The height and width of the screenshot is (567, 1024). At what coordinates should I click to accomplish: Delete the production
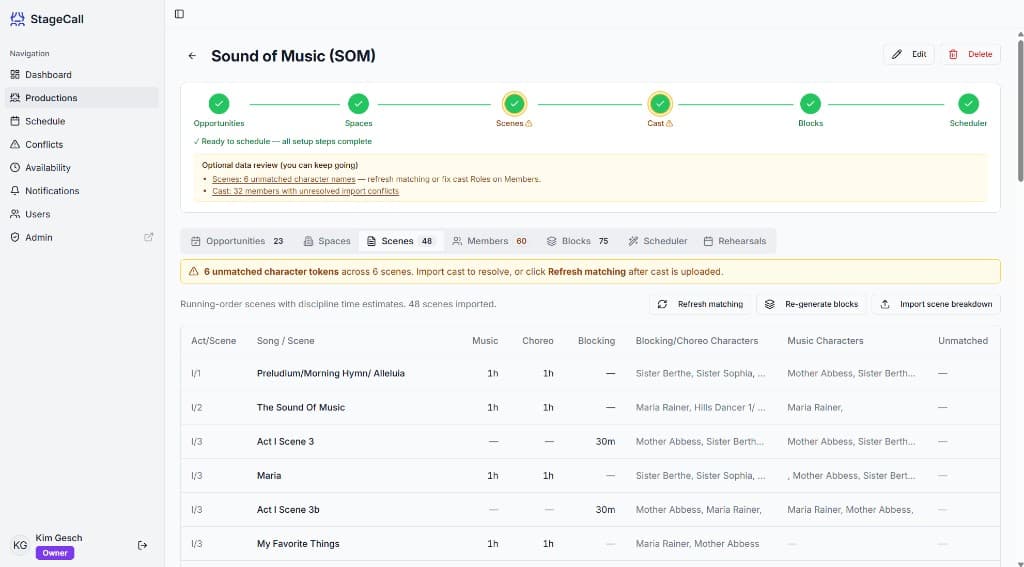(x=970, y=54)
